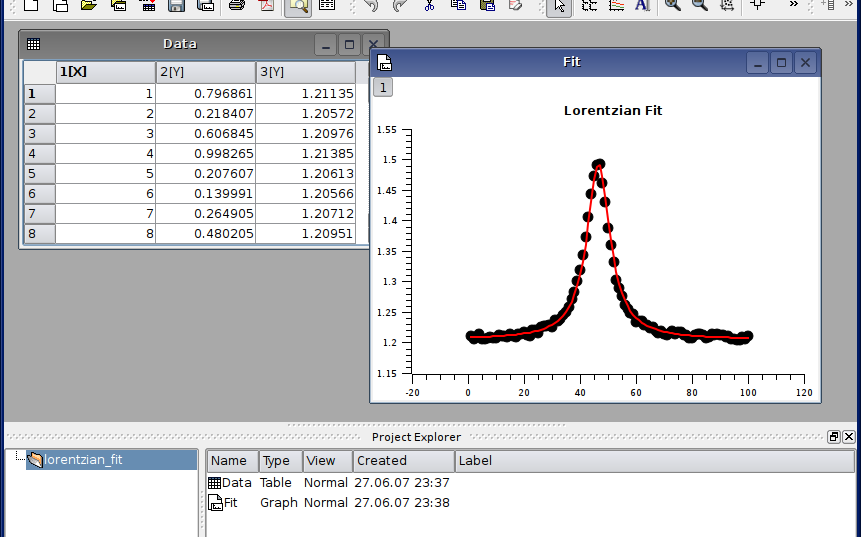The width and height of the screenshot is (861, 537).
Task: Zoom in on the graph
Action: 673,5
